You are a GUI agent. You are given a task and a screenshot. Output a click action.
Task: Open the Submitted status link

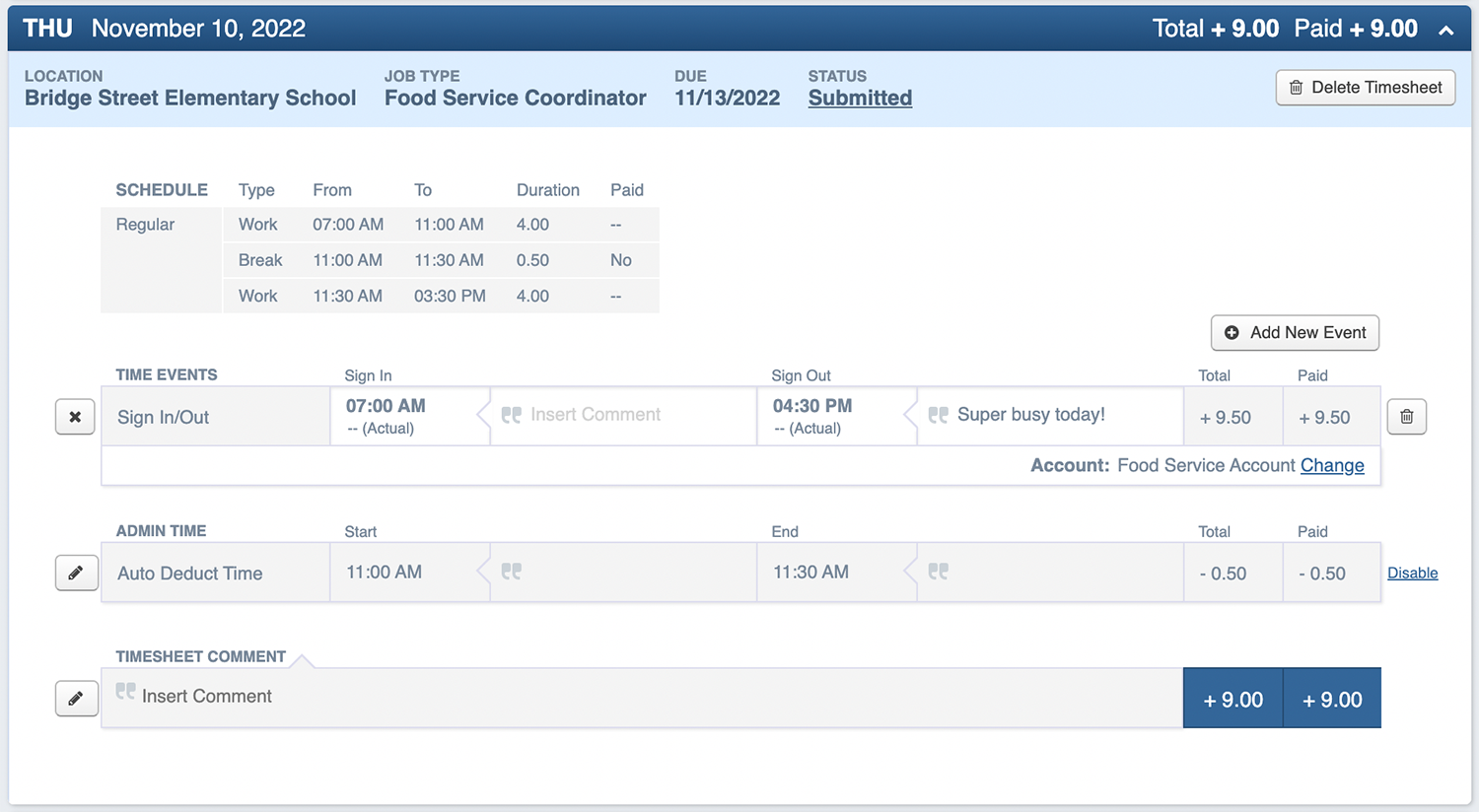[x=860, y=98]
